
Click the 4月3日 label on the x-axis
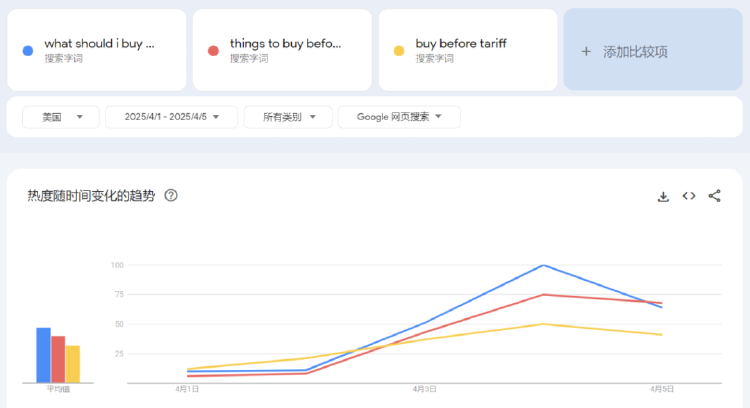423,388
